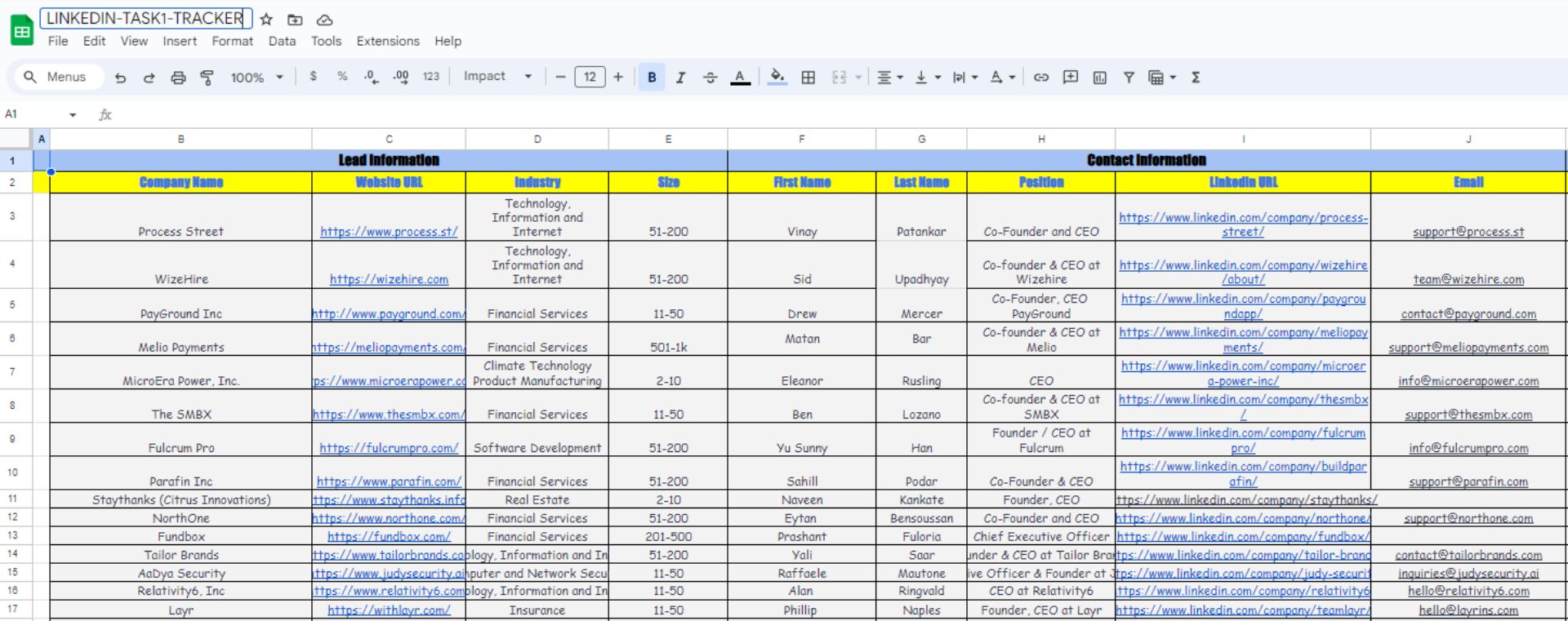Format as currency with dollar icon

(314, 77)
